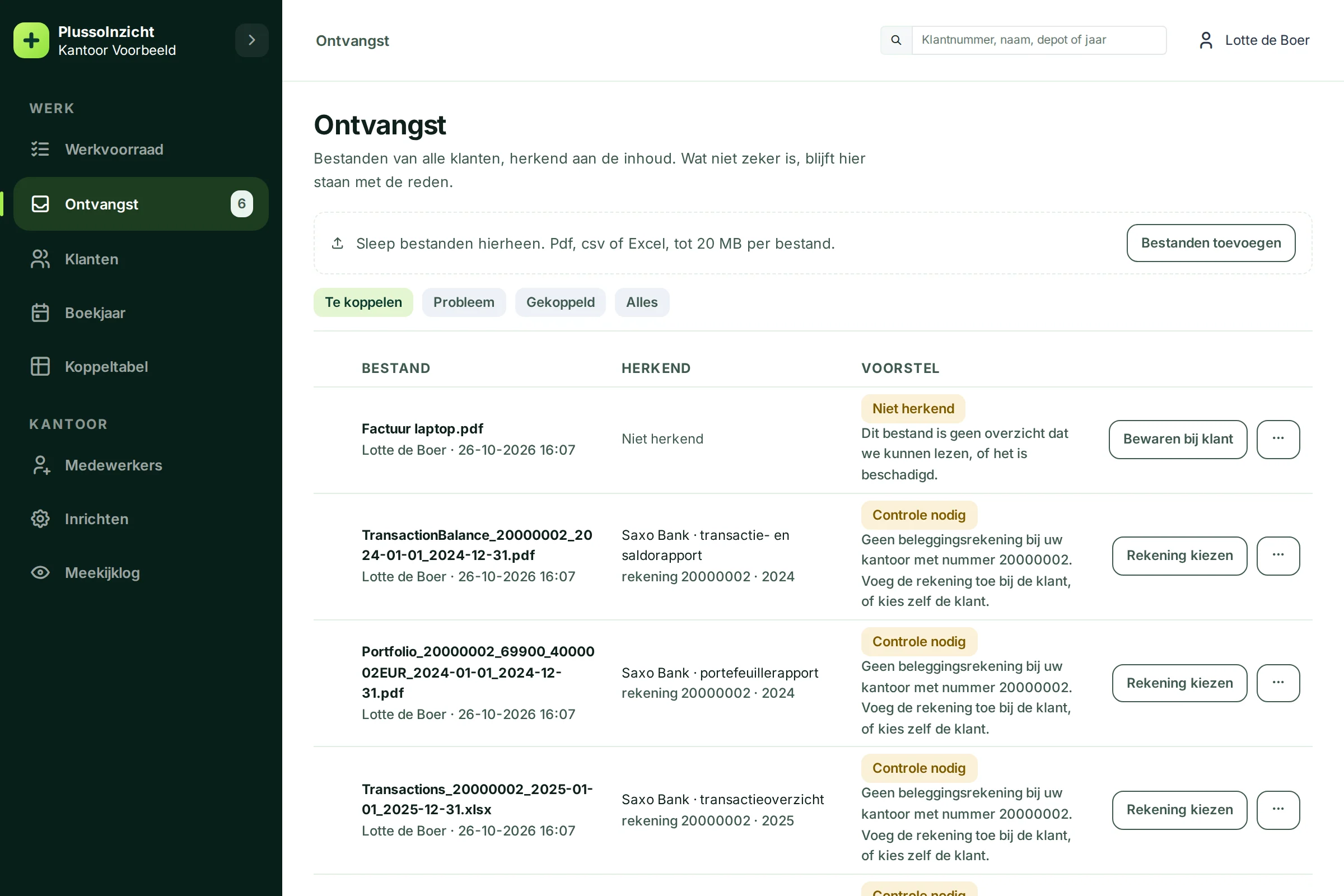1344x896 pixels.
Task: Open the Koppeltabel table icon
Action: pos(40,366)
